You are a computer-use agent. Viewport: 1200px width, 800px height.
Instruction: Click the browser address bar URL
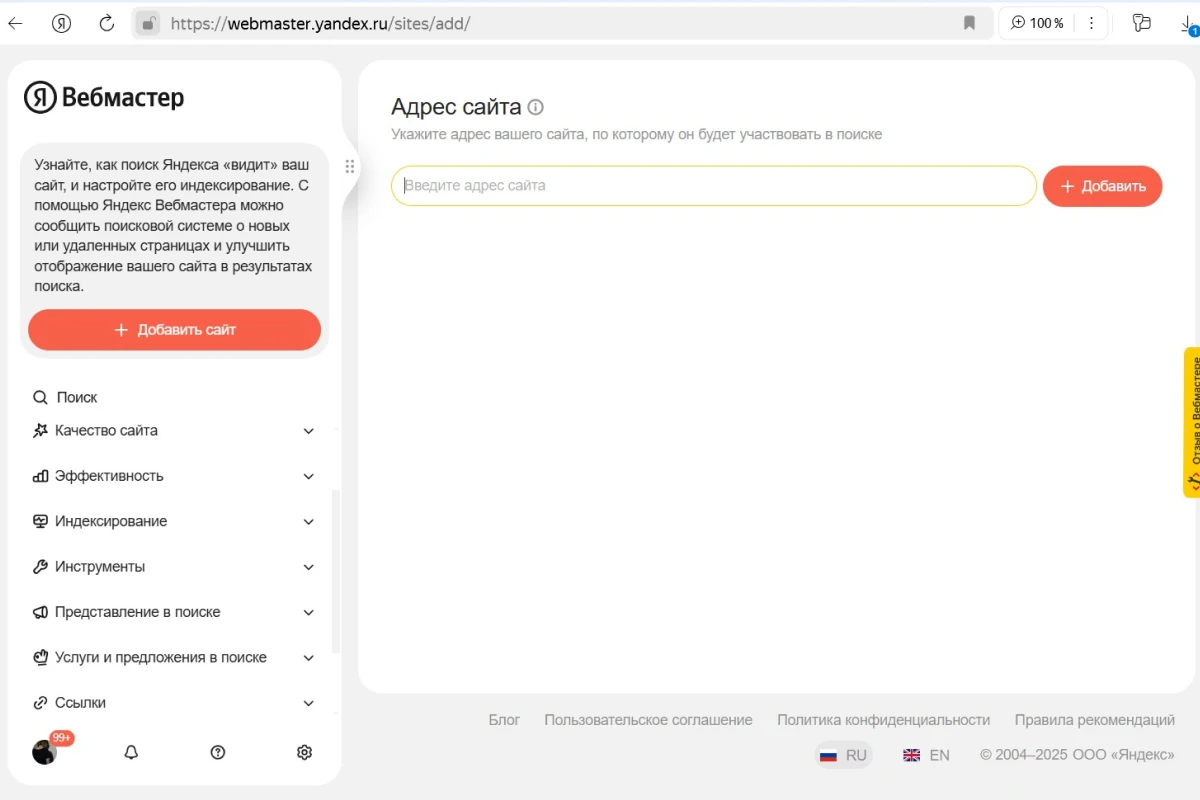tap(320, 23)
